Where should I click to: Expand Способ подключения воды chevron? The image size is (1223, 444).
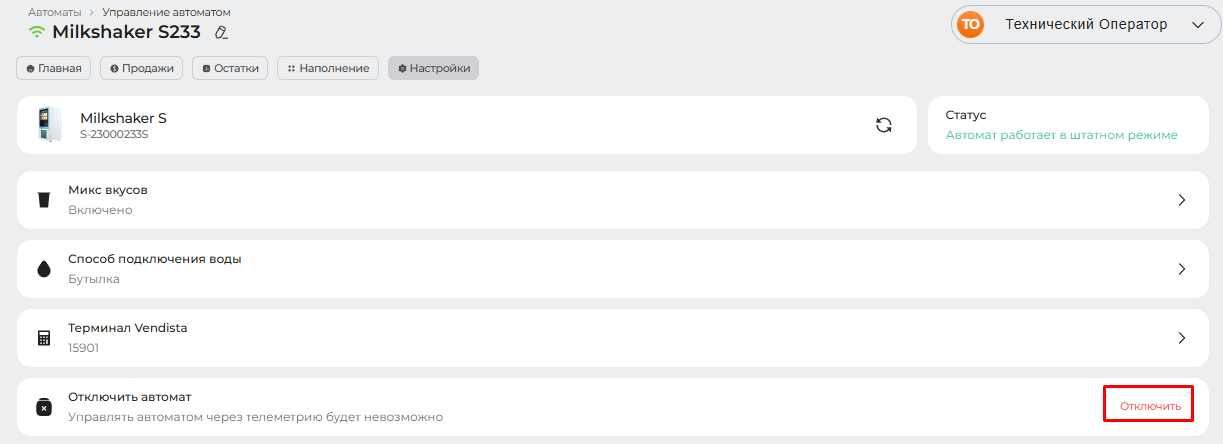click(x=1181, y=269)
